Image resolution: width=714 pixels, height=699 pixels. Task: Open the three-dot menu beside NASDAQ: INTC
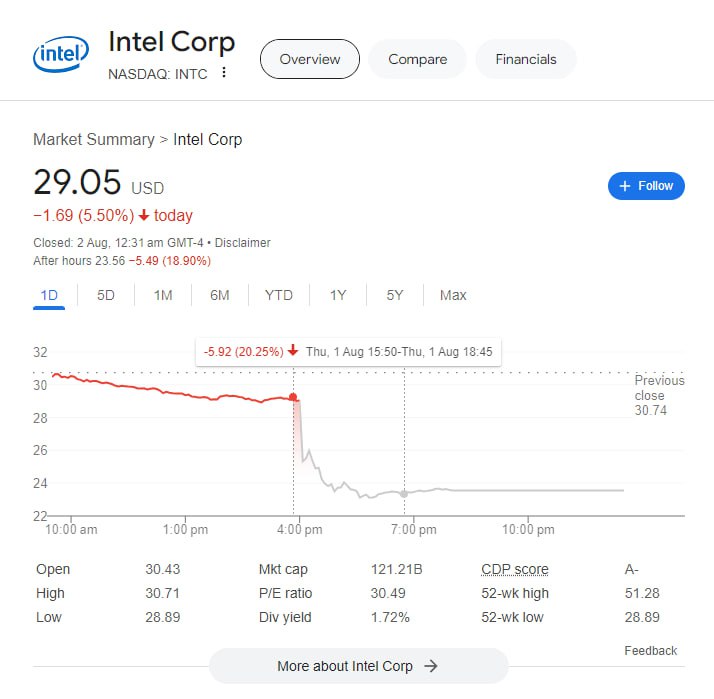pyautogui.click(x=224, y=73)
